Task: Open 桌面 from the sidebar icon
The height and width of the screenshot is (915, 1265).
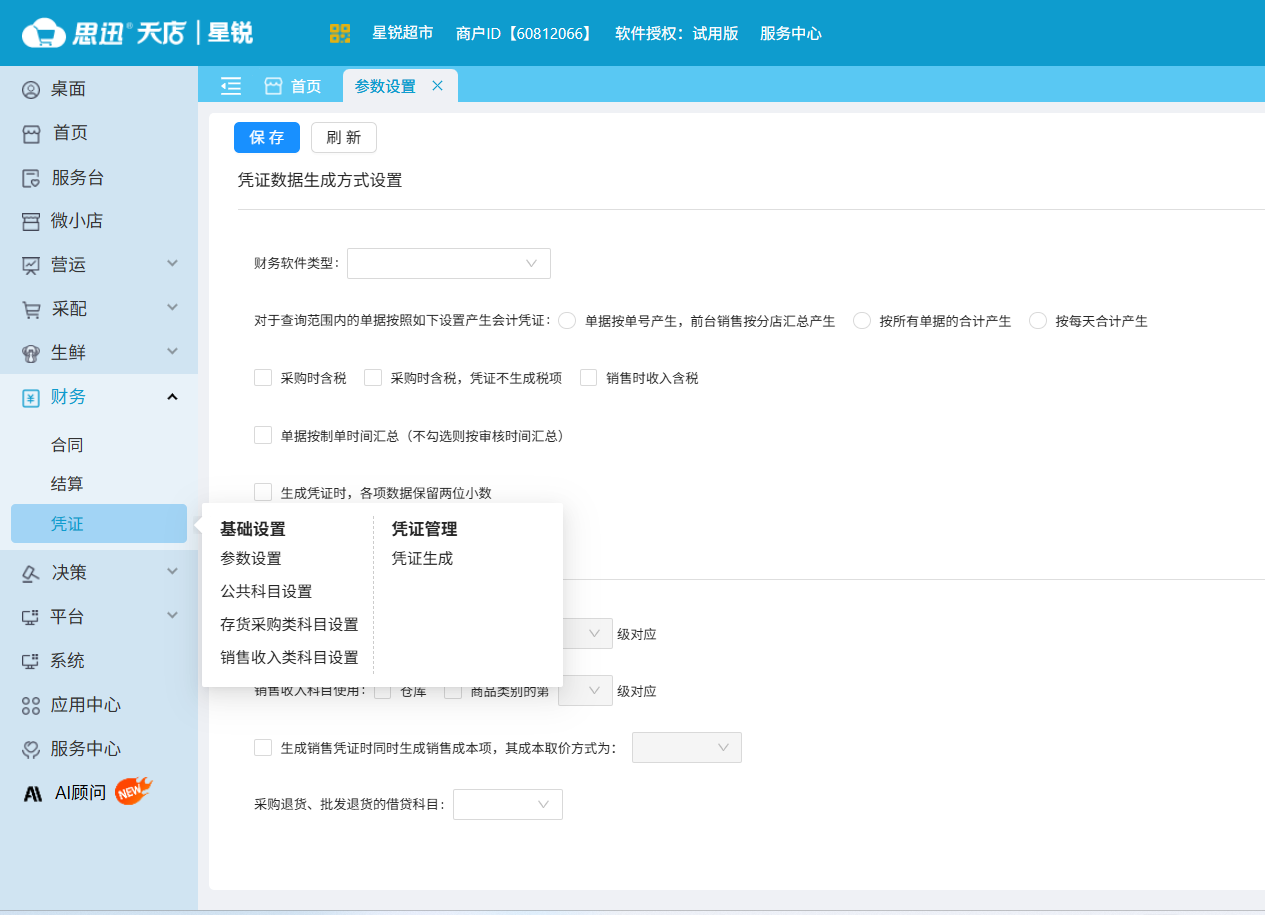Action: [31, 90]
